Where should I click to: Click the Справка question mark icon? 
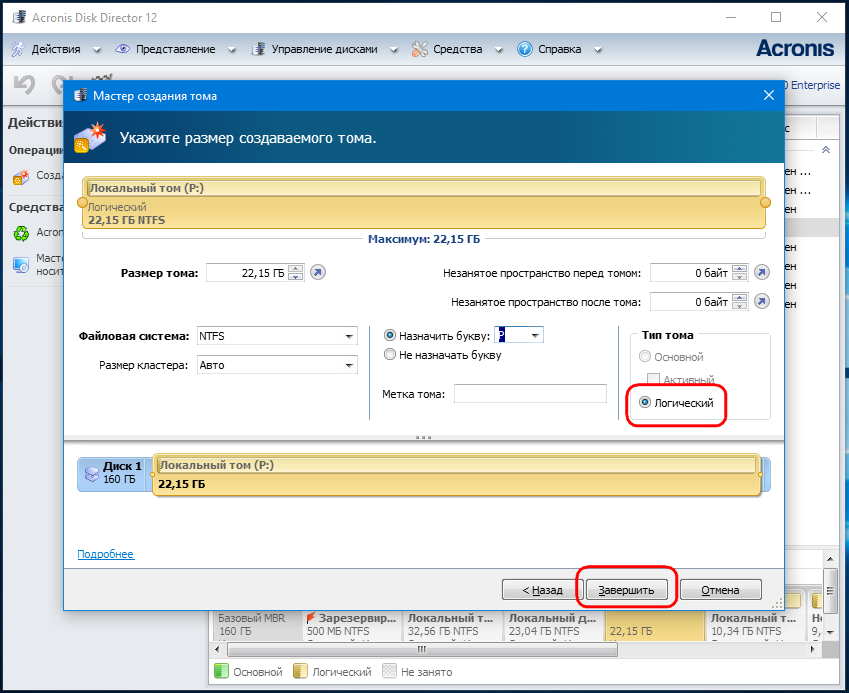[x=524, y=49]
